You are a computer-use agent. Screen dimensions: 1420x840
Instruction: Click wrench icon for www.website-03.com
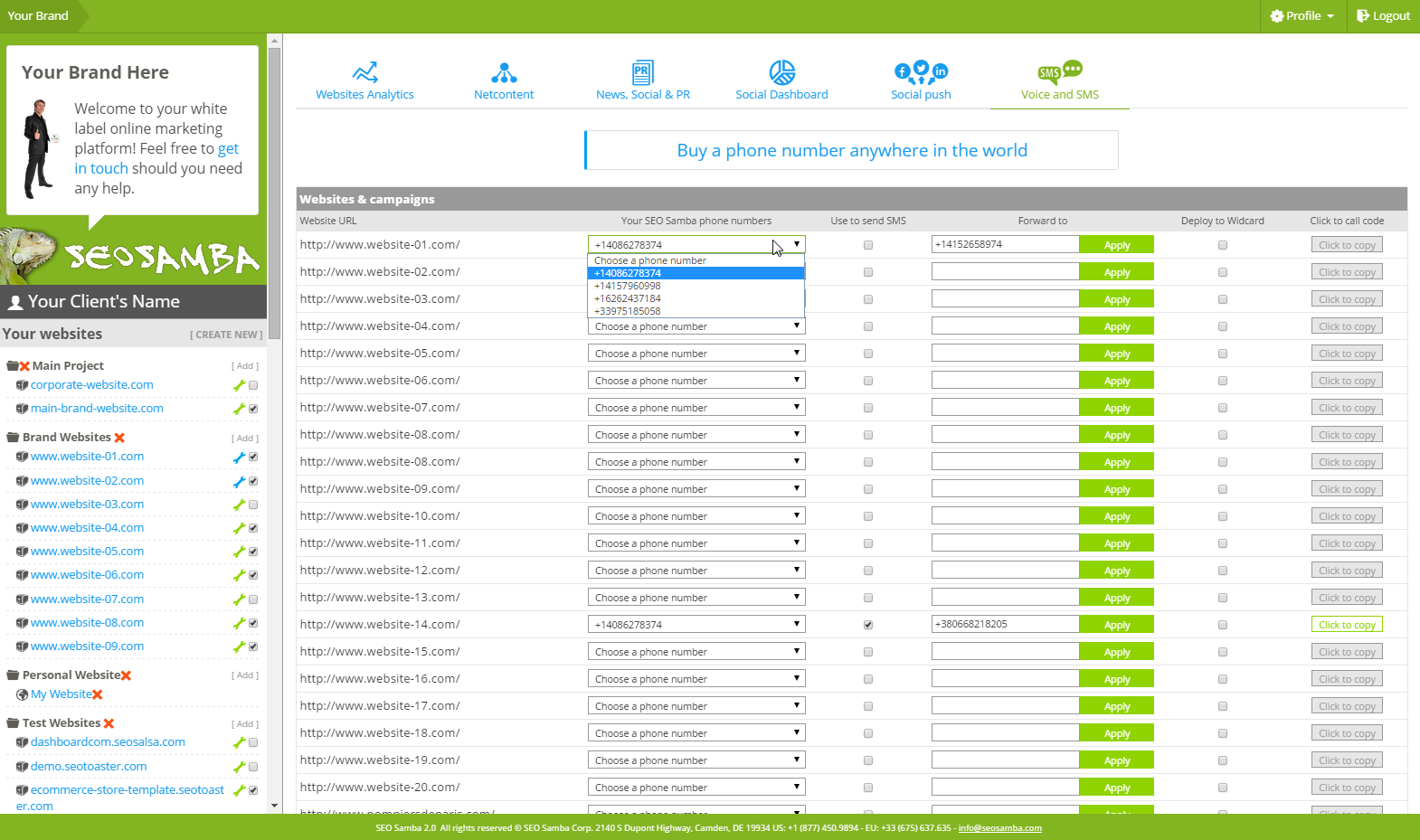pyautogui.click(x=239, y=505)
